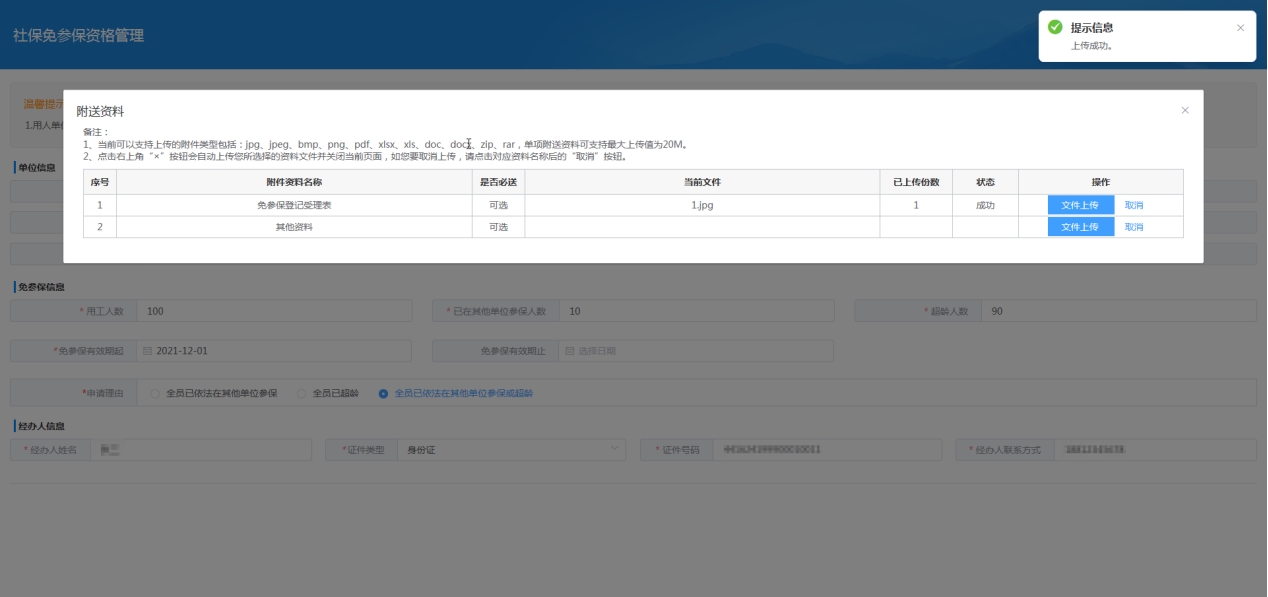Open calendar icon for 免参保有效期止
This screenshot has width=1268, height=597.
[570, 351]
